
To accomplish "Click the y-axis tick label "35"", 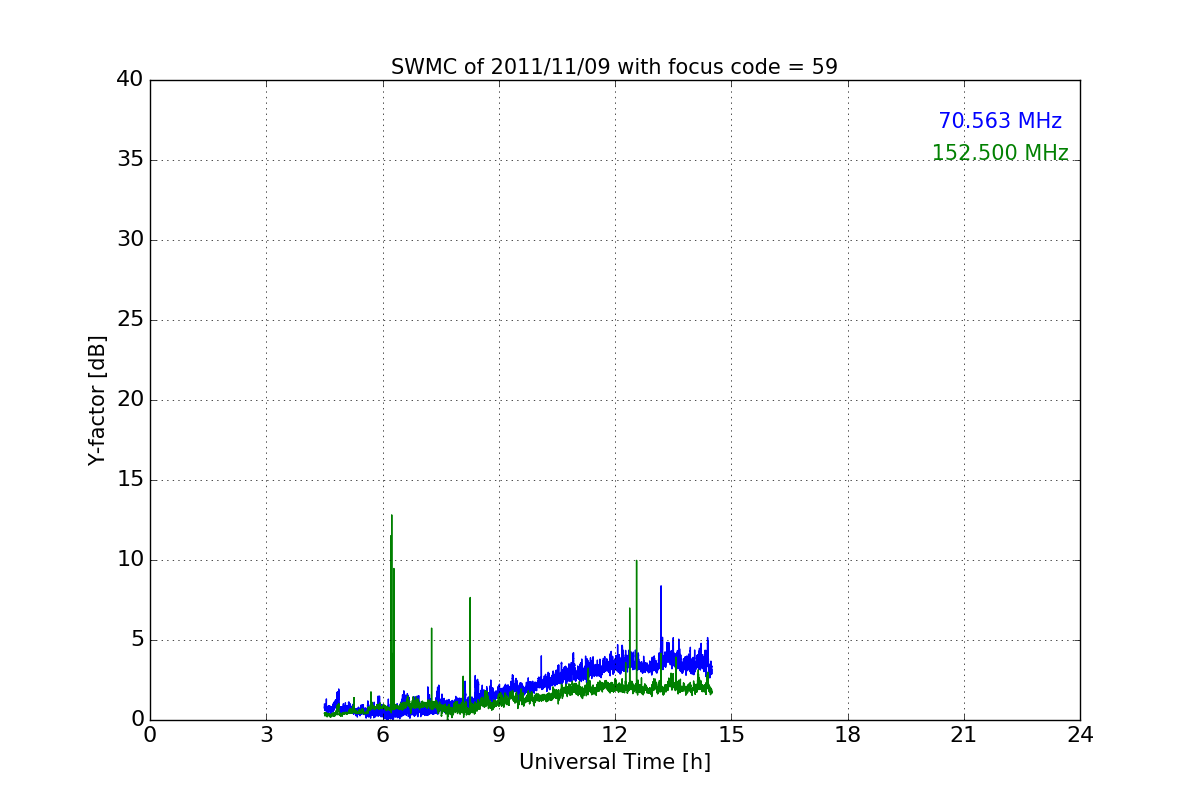I will pos(130,160).
